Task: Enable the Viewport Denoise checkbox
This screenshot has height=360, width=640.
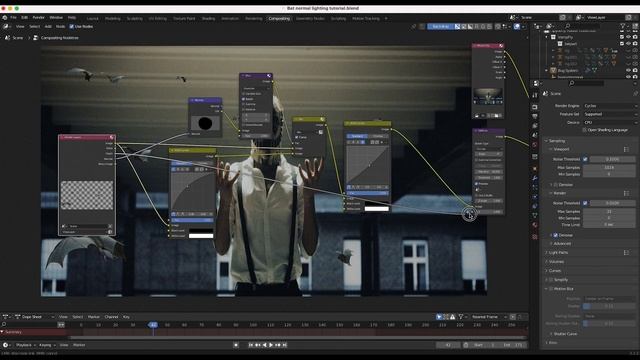Action: pos(556,185)
